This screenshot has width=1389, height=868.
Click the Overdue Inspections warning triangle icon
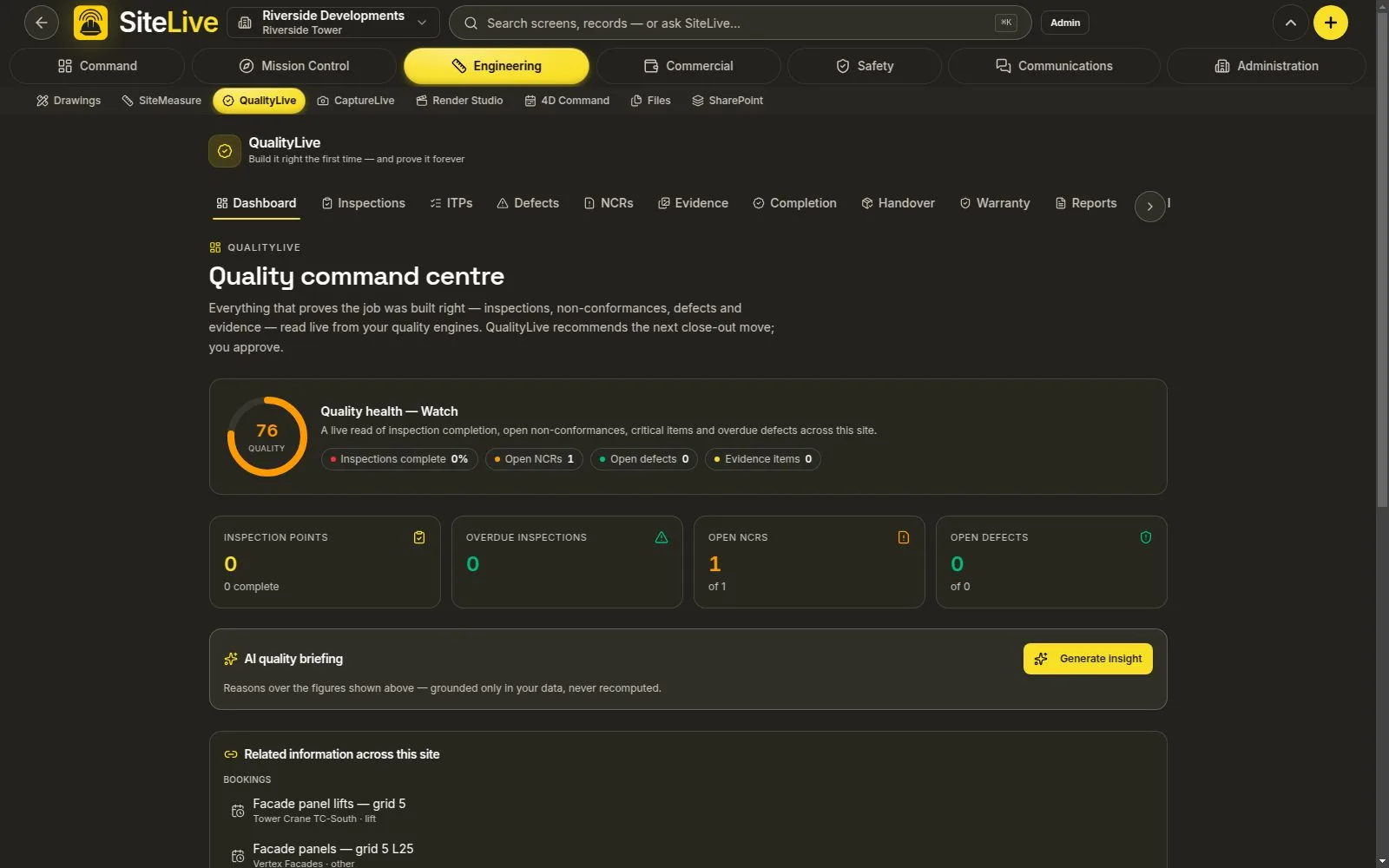pos(662,537)
